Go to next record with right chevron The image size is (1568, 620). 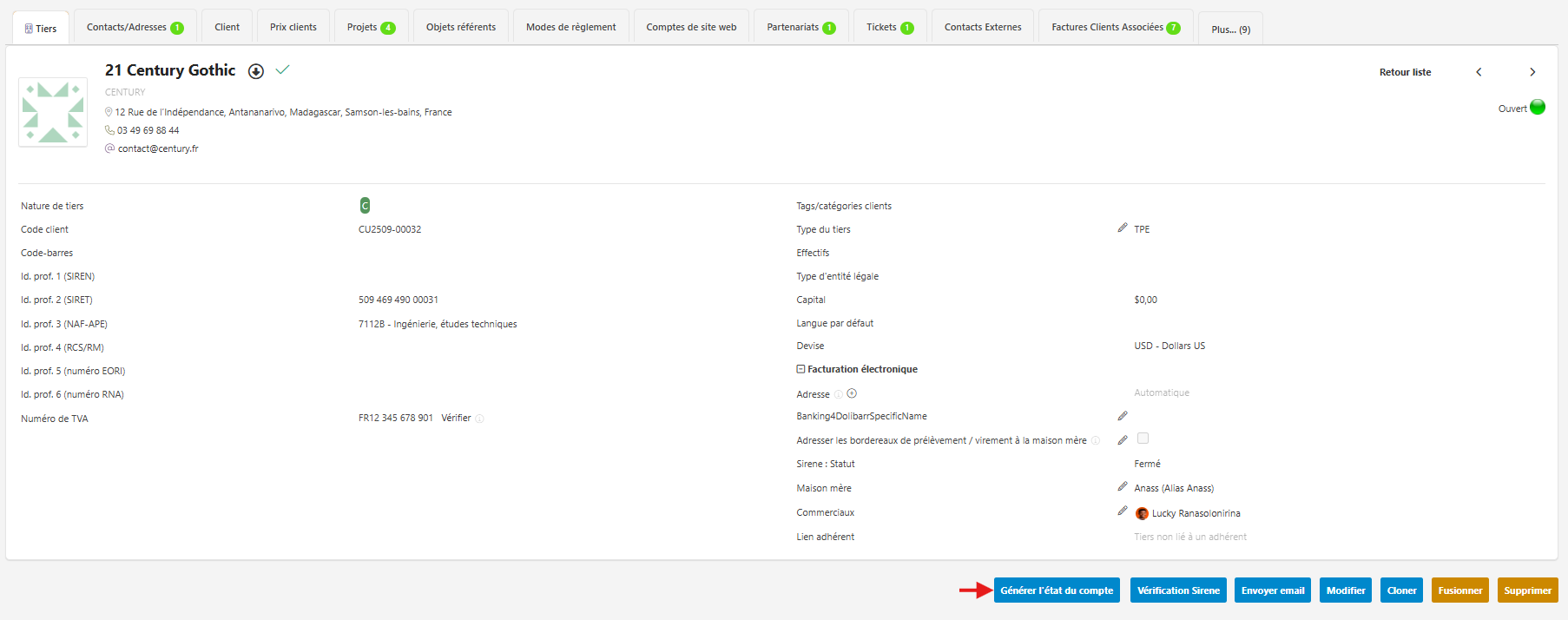(x=1532, y=72)
